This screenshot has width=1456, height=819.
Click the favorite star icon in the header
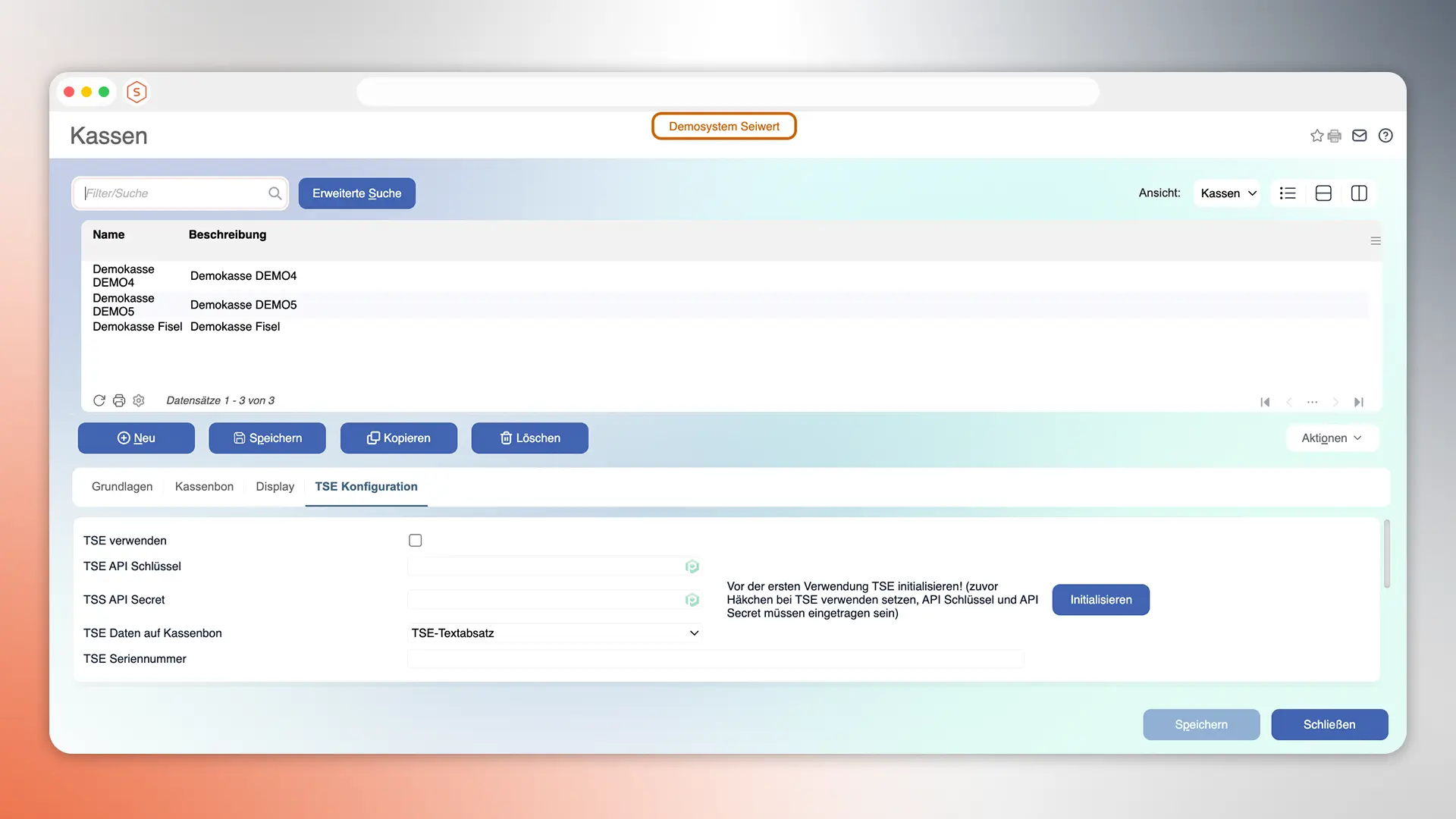coord(1316,136)
